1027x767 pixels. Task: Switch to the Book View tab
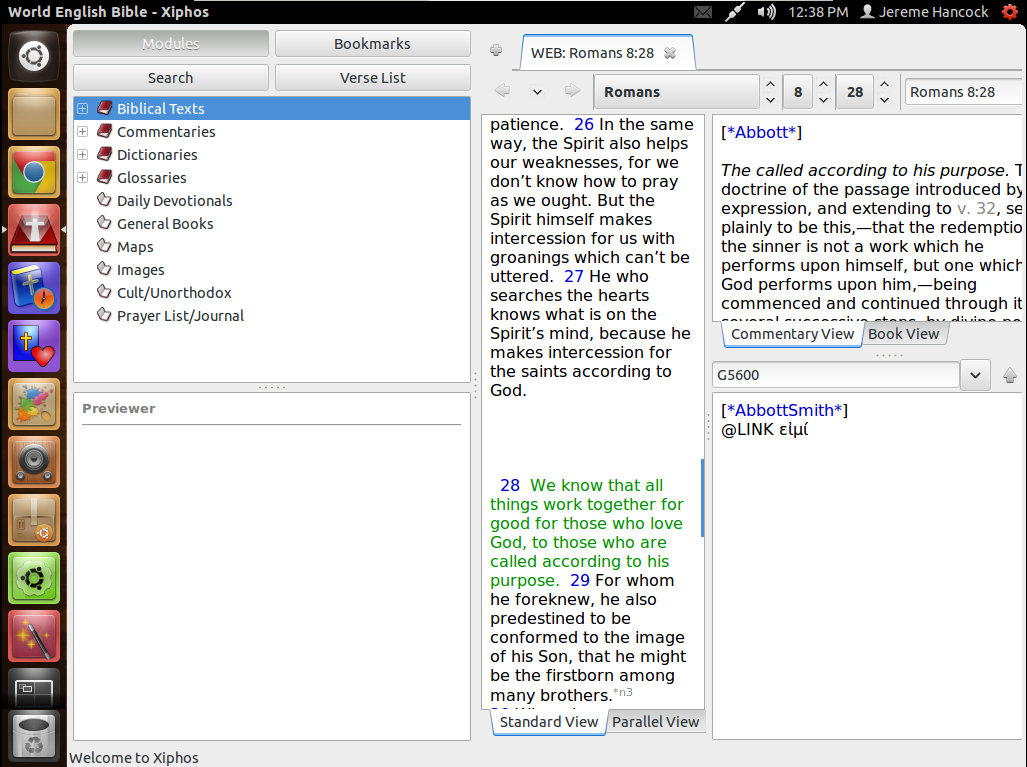(x=904, y=334)
